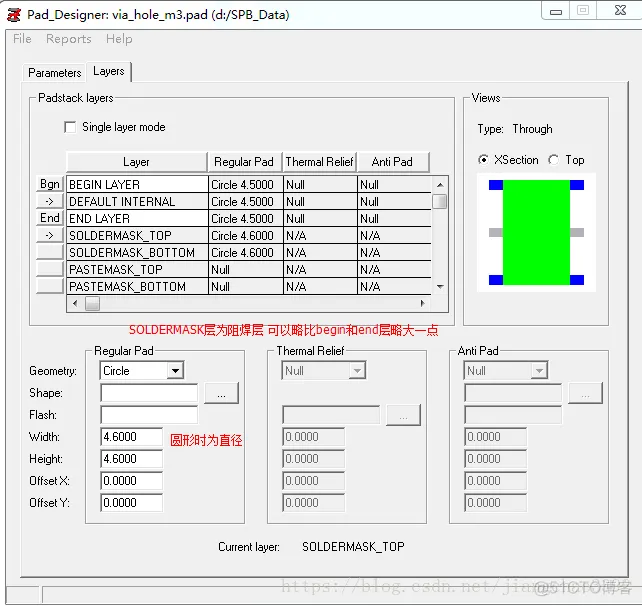Image resolution: width=642 pixels, height=606 pixels.
Task: Select the Top view radio button
Action: 554,160
